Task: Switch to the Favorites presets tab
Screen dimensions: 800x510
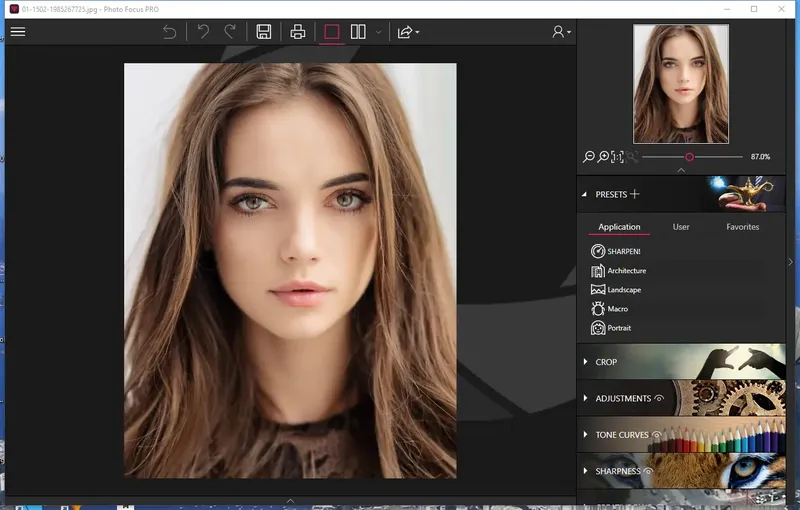Action: 742,227
